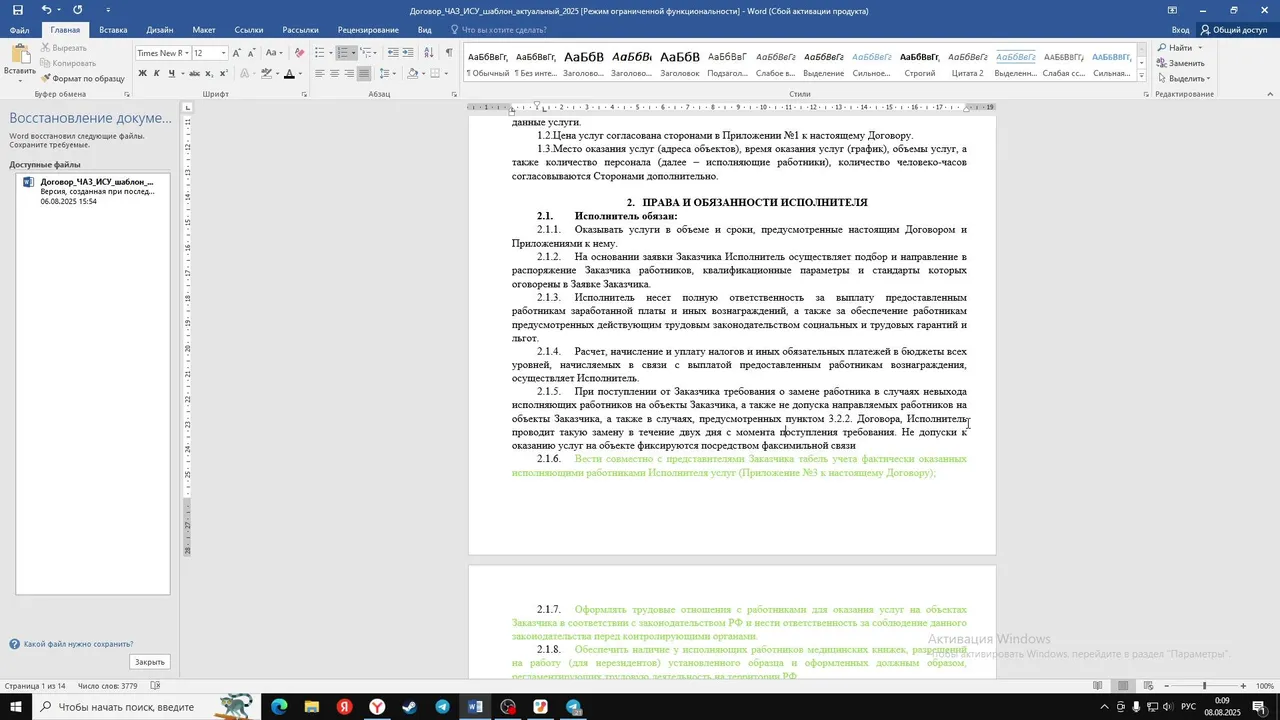Image resolution: width=1280 pixels, height=720 pixels.
Task: Increase font size with the grow font icon
Action: [x=237, y=53]
